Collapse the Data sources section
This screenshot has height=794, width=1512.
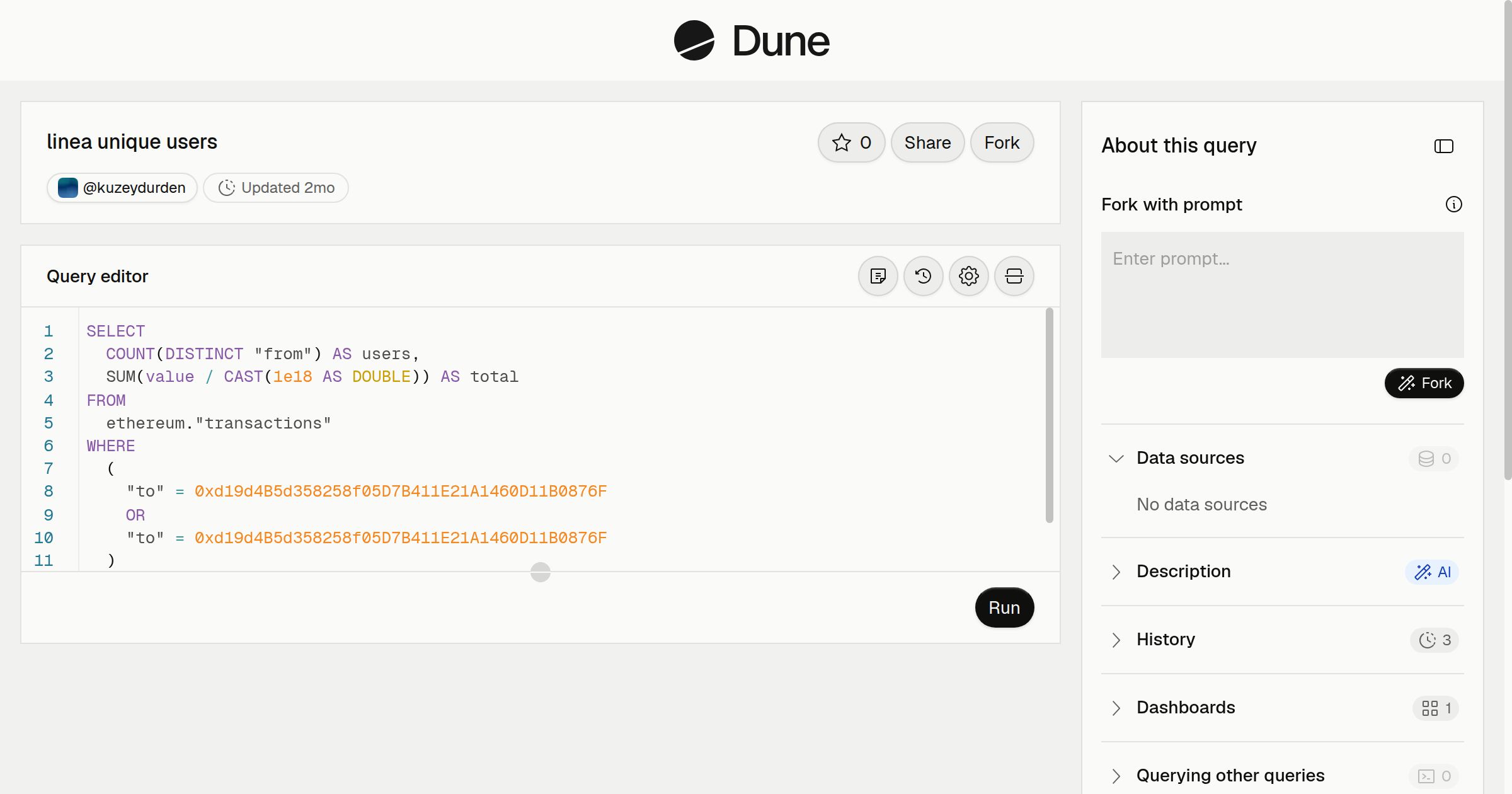click(1116, 458)
